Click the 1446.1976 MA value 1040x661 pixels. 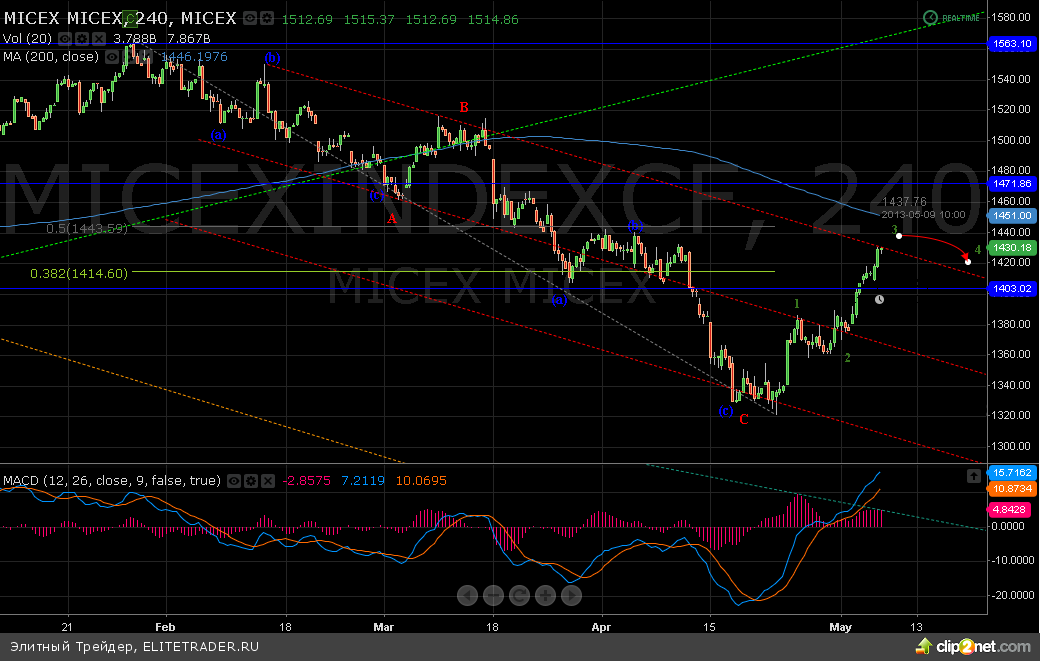click(194, 57)
